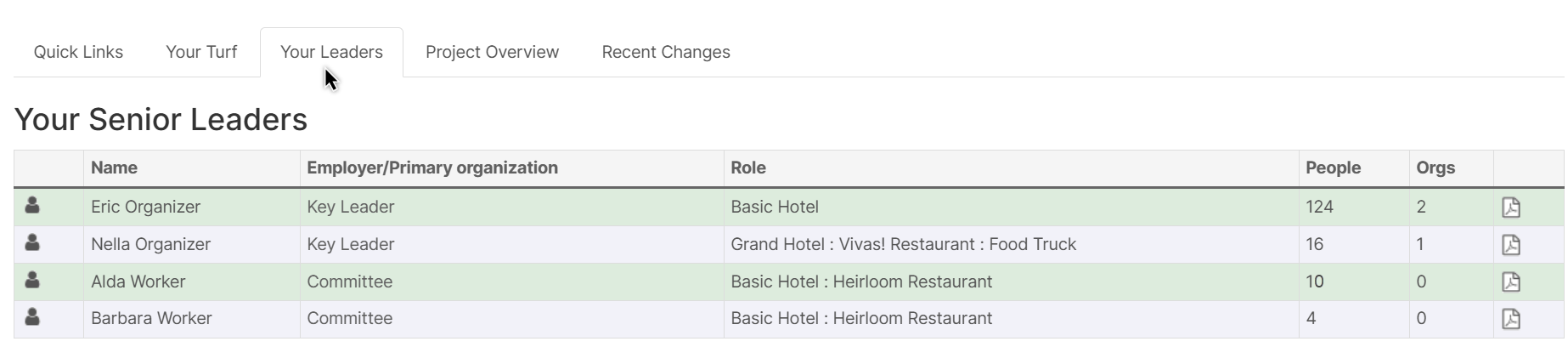Switch to the Quick Links tab
Image resolution: width=1568 pixels, height=347 pixels.
[78, 52]
